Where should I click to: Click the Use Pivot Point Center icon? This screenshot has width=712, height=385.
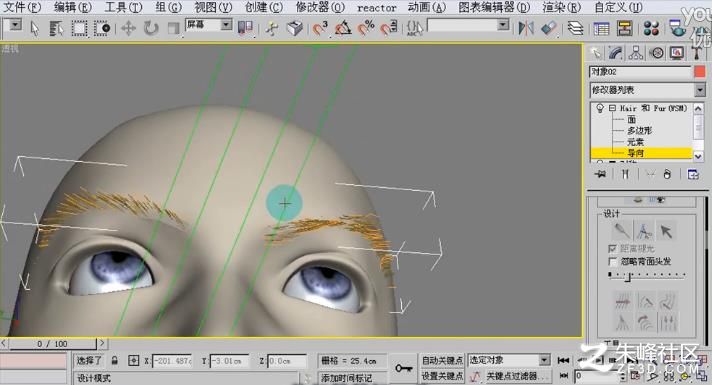pos(245,28)
